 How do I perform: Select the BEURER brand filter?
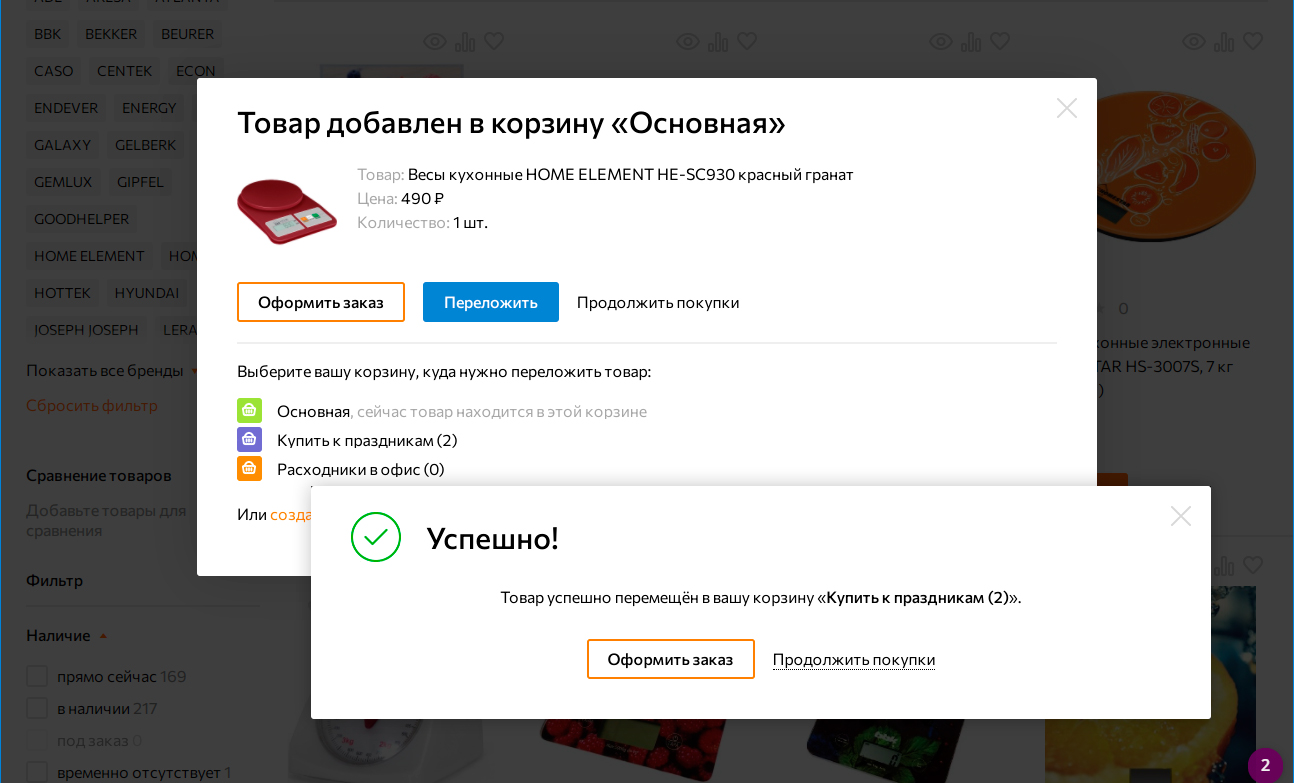[188, 34]
